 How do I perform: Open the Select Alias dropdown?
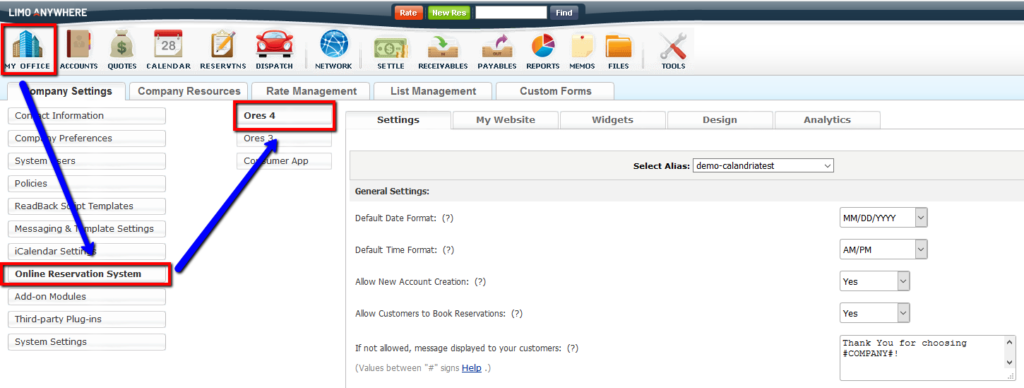763,166
